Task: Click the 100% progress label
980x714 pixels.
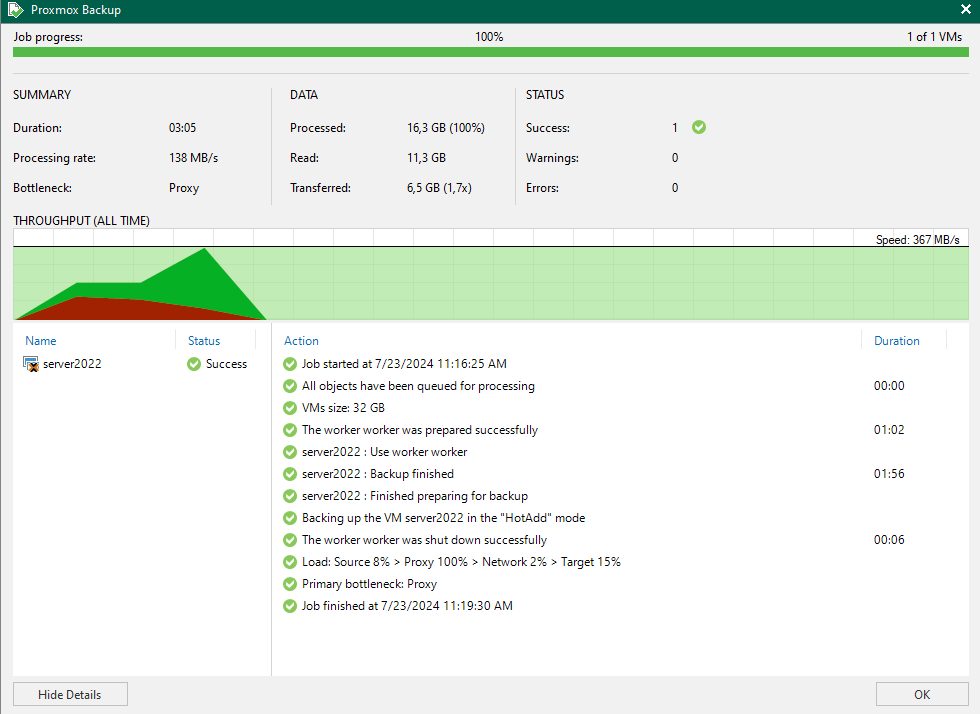Action: (489, 37)
